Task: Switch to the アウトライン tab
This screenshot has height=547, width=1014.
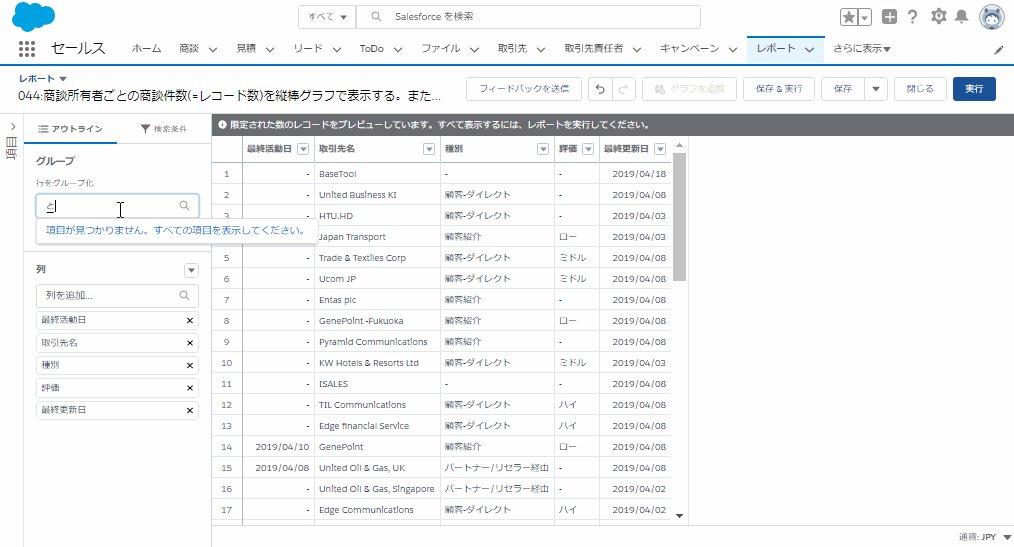Action: pyautogui.click(x=70, y=129)
